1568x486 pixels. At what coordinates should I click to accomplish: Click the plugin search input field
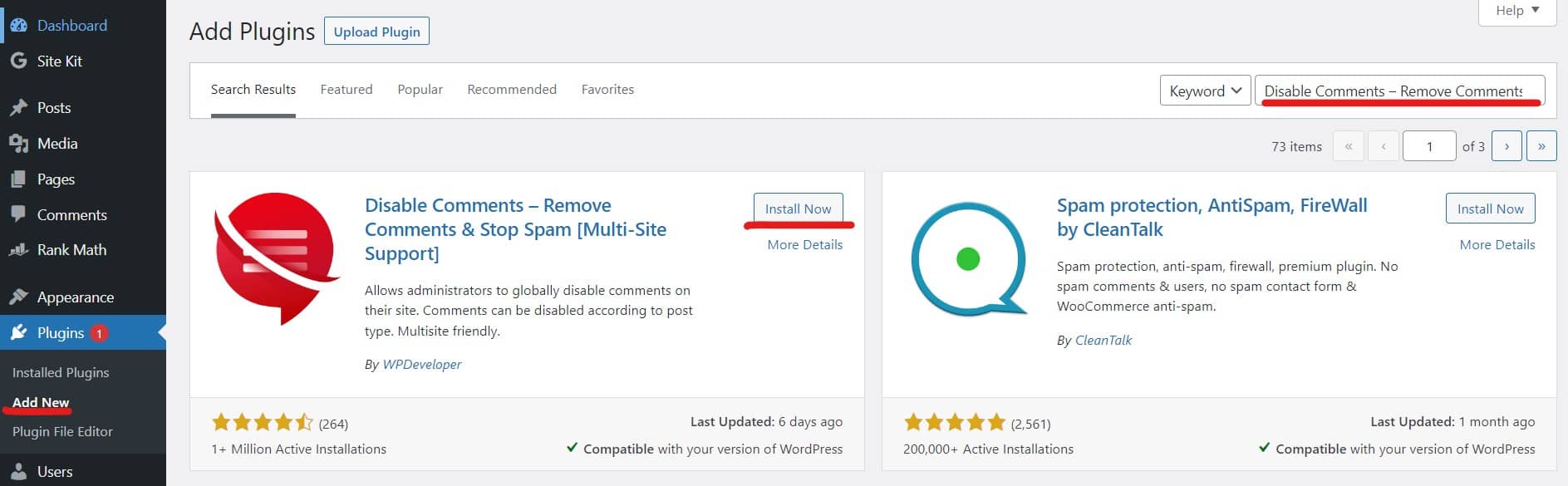point(1399,91)
